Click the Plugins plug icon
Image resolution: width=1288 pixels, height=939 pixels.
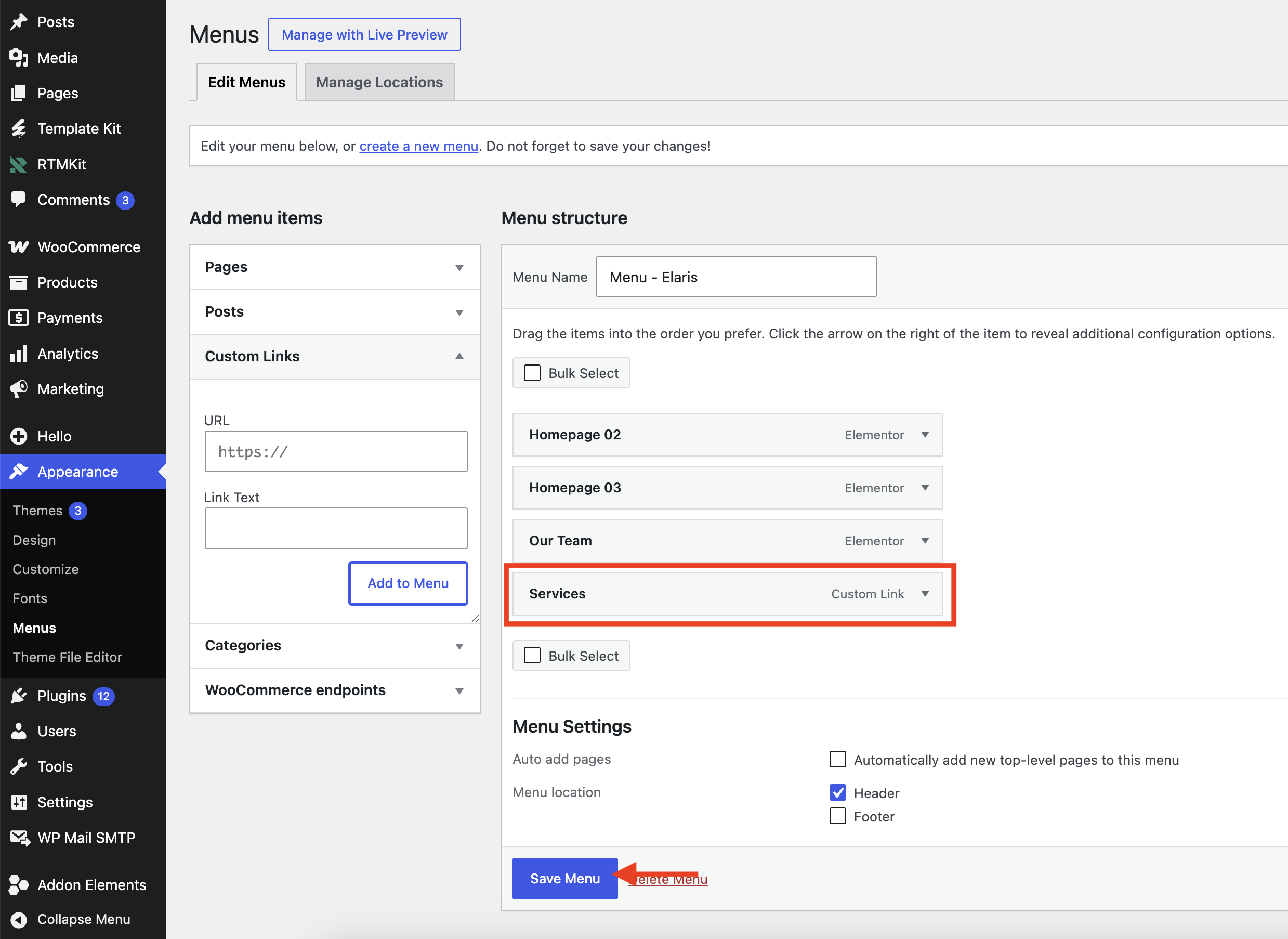point(19,696)
